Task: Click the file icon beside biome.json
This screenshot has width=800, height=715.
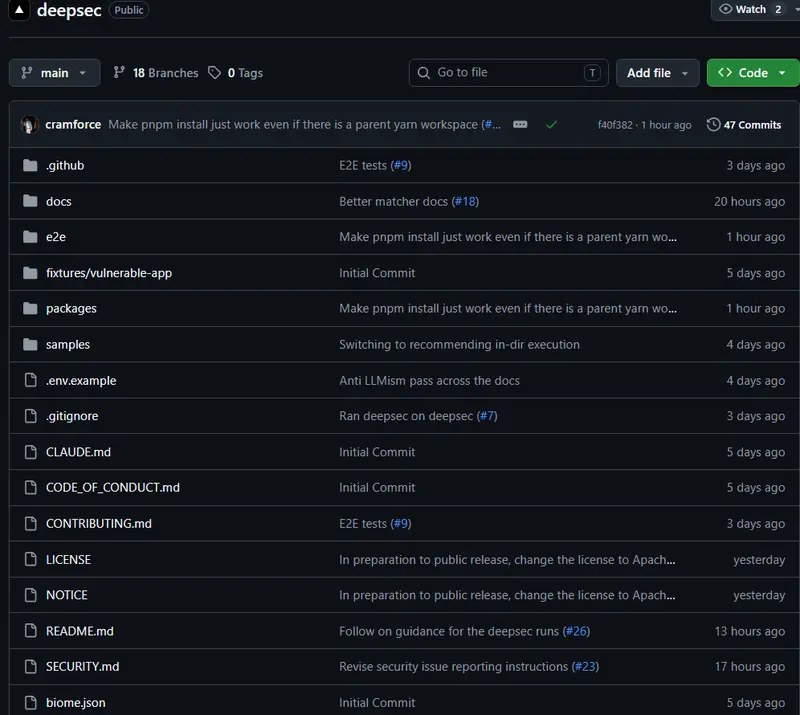Action: point(31,703)
